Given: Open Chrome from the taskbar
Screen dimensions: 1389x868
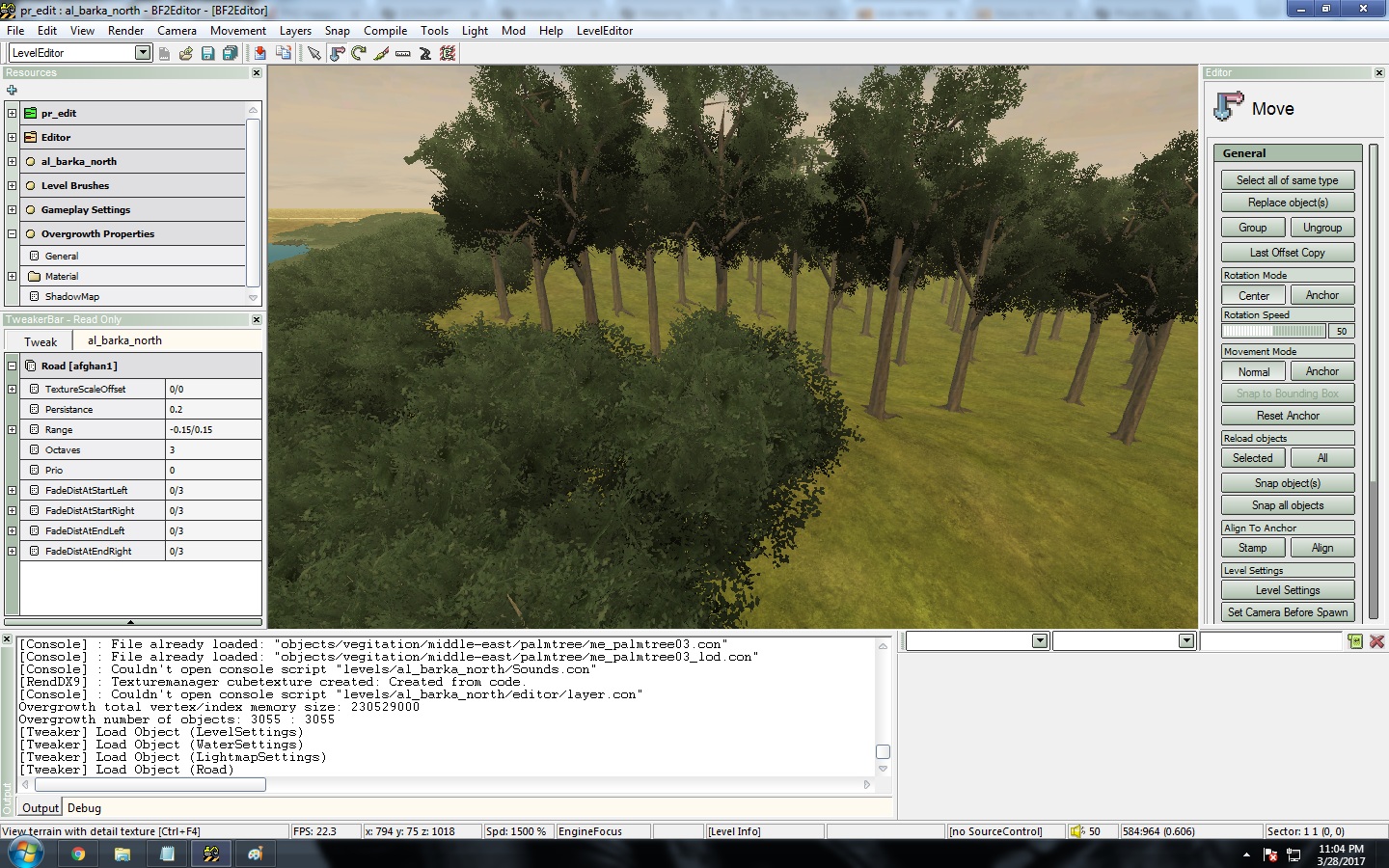Looking at the screenshot, I should (x=78, y=854).
